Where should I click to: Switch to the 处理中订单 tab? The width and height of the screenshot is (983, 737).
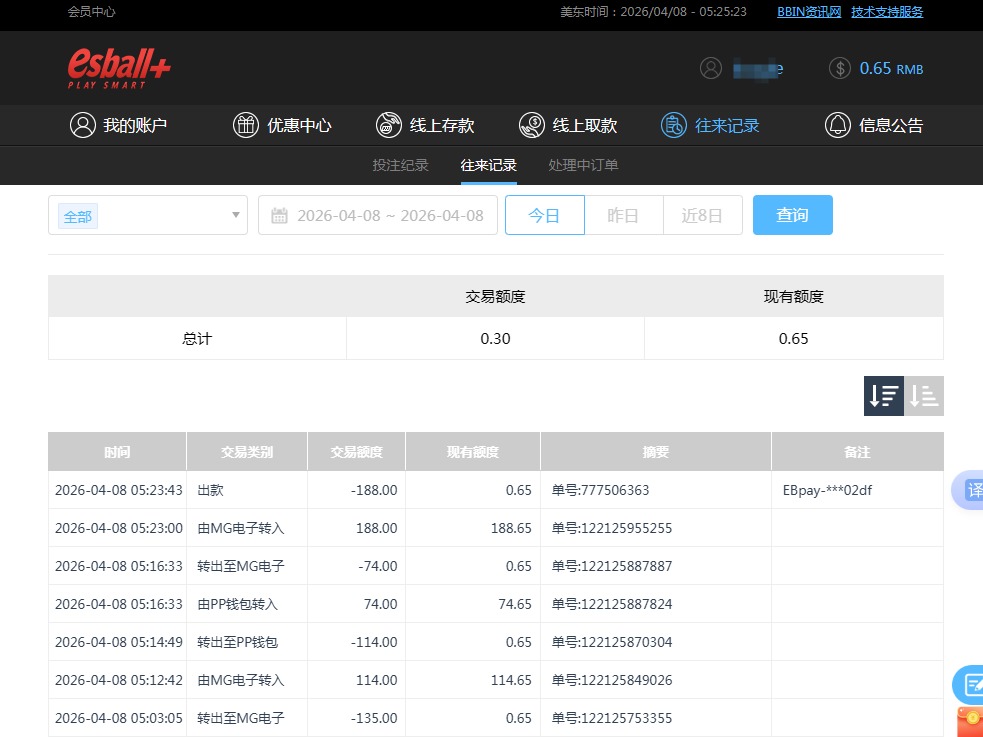(583, 165)
